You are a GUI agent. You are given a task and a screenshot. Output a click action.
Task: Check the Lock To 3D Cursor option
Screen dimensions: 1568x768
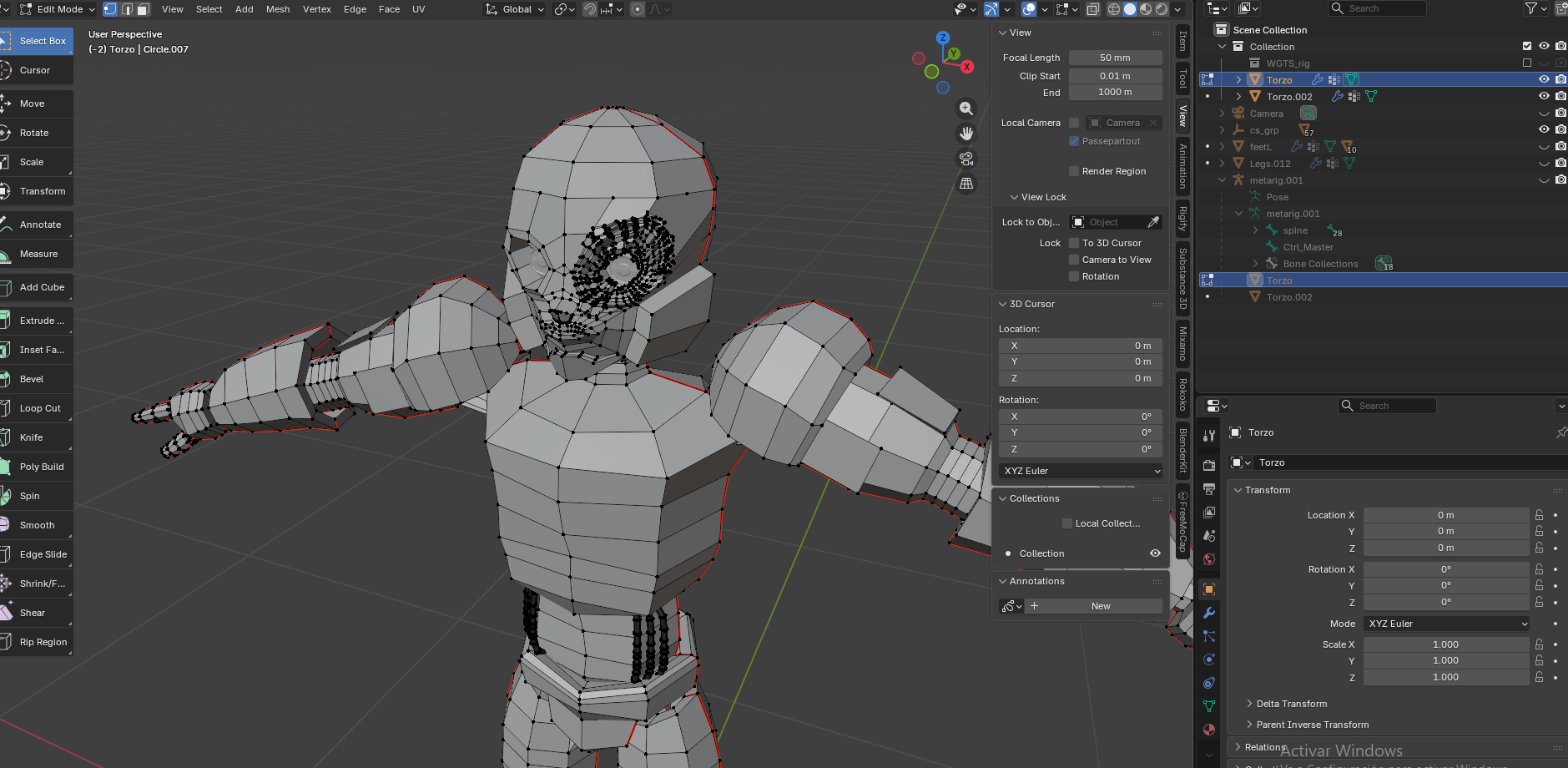[1074, 243]
